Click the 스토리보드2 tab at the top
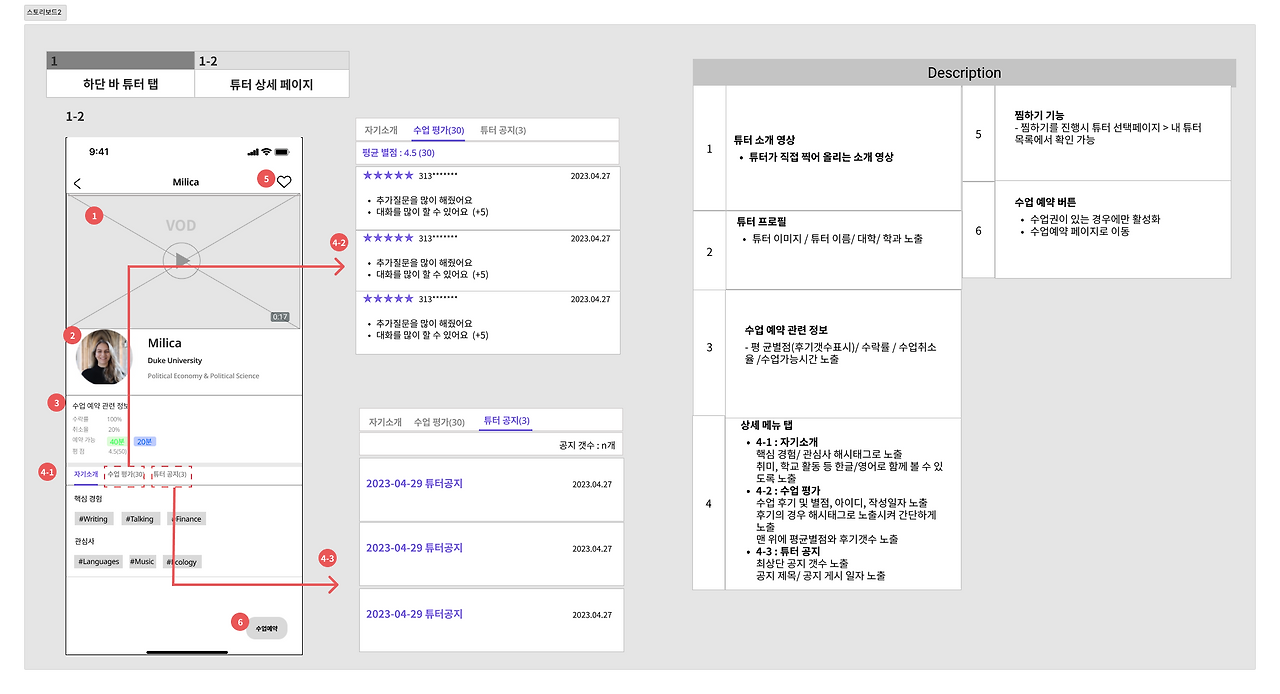The height and width of the screenshot is (694, 1280). [44, 12]
